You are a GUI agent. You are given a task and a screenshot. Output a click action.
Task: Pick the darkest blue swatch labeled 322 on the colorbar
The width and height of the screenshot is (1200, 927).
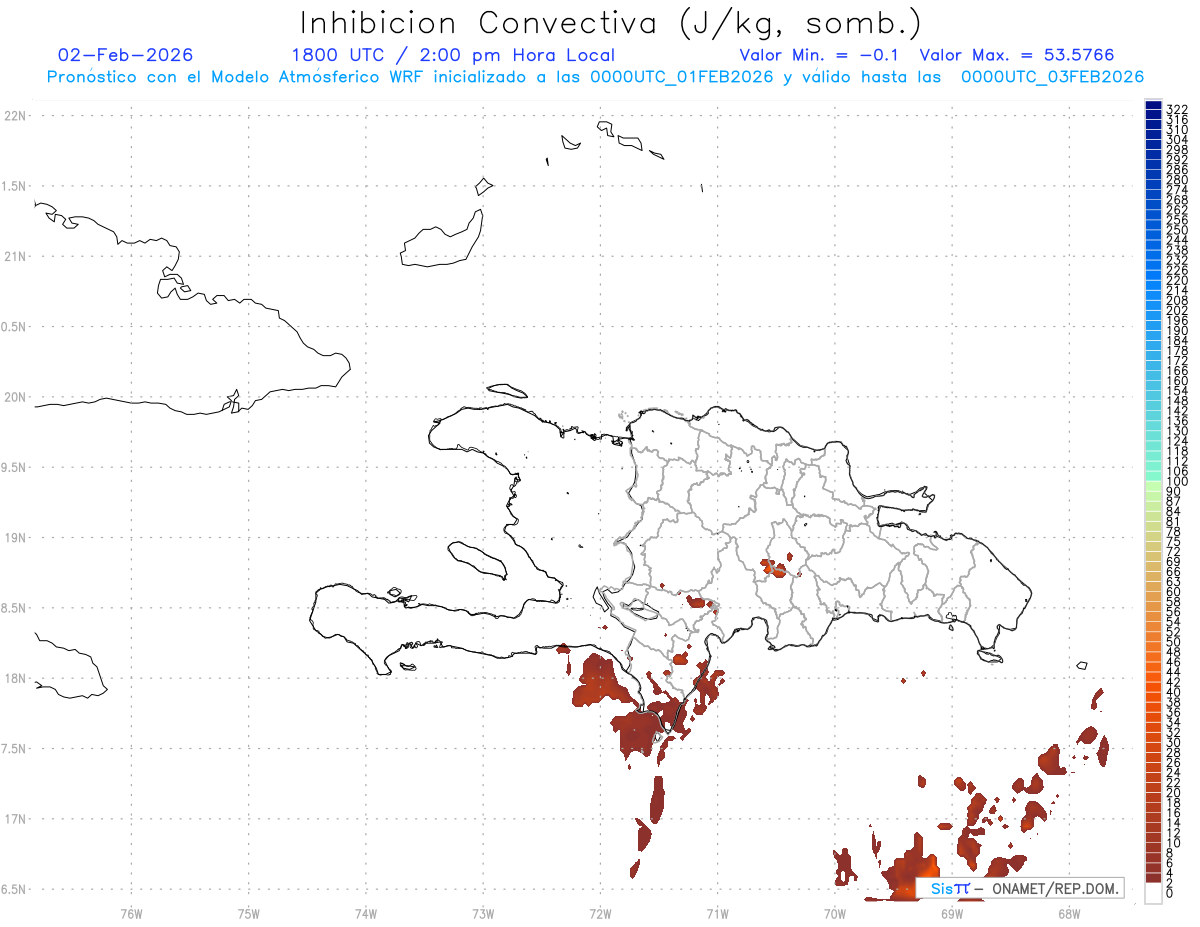[x=1153, y=105]
